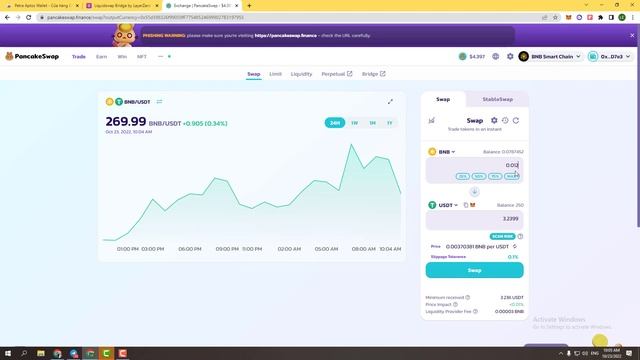The width and height of the screenshot is (640, 360).
Task: Open the more options ellipsis menu
Action: [x=160, y=56]
